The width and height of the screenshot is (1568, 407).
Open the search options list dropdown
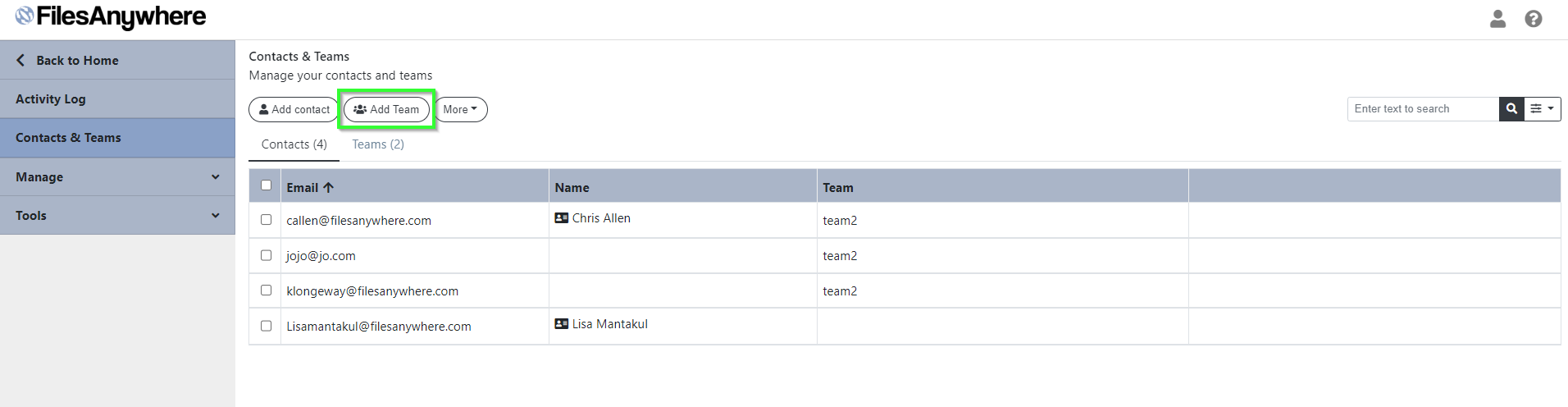coord(1542,109)
